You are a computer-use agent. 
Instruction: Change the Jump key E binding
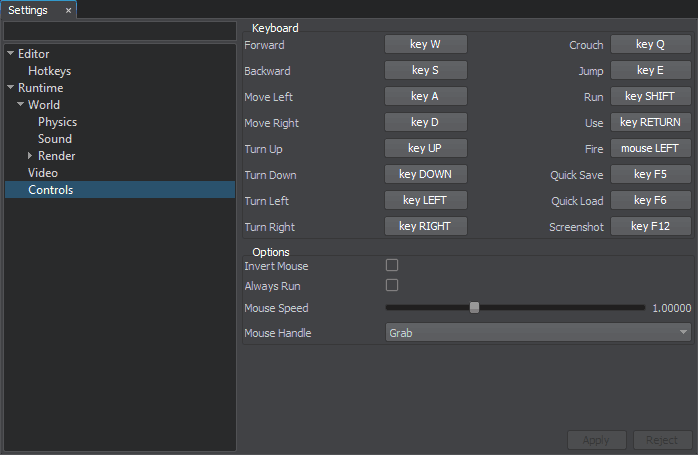(649, 71)
